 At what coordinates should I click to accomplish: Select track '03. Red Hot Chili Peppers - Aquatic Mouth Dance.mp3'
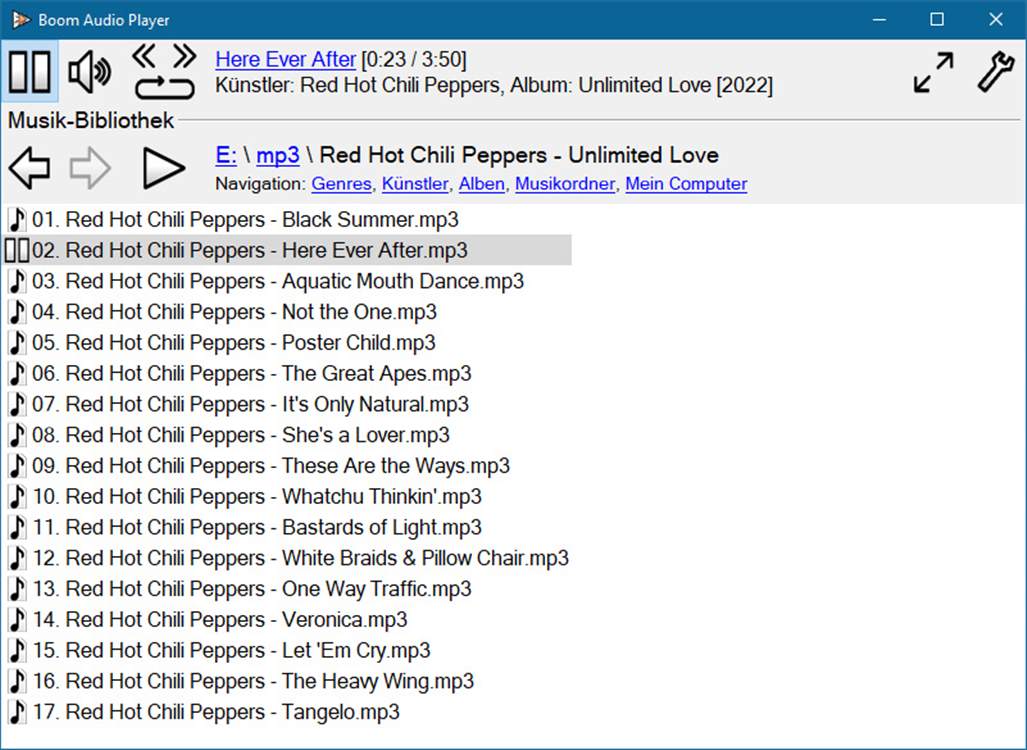(278, 281)
